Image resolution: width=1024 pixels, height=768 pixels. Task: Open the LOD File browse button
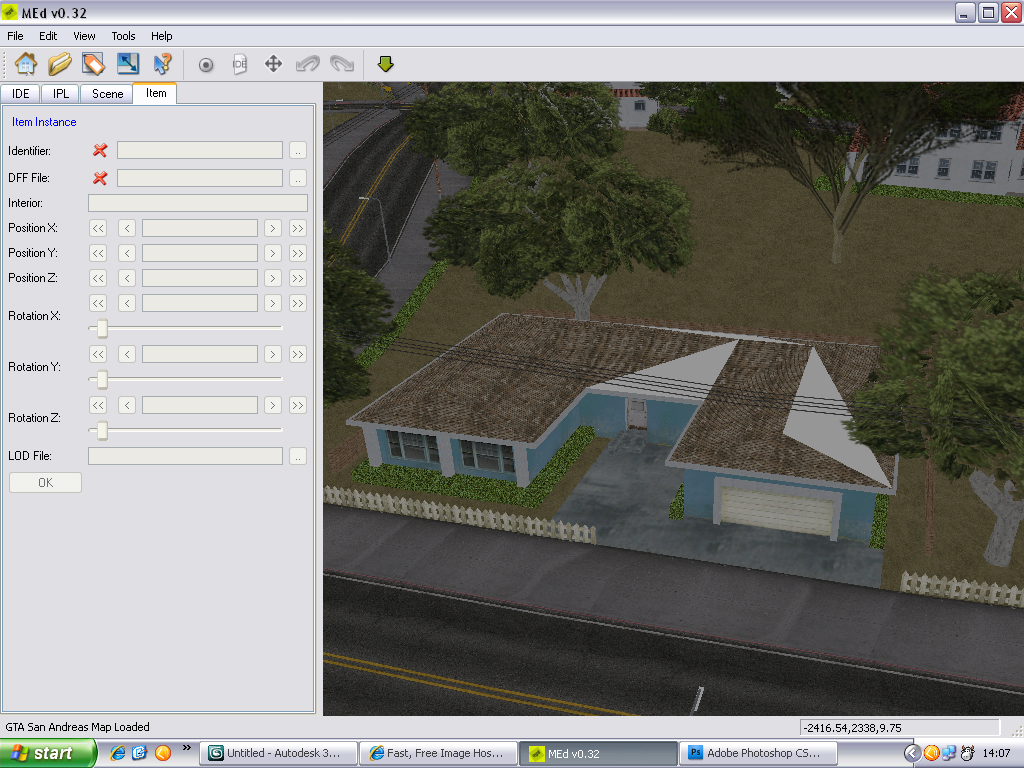(298, 456)
